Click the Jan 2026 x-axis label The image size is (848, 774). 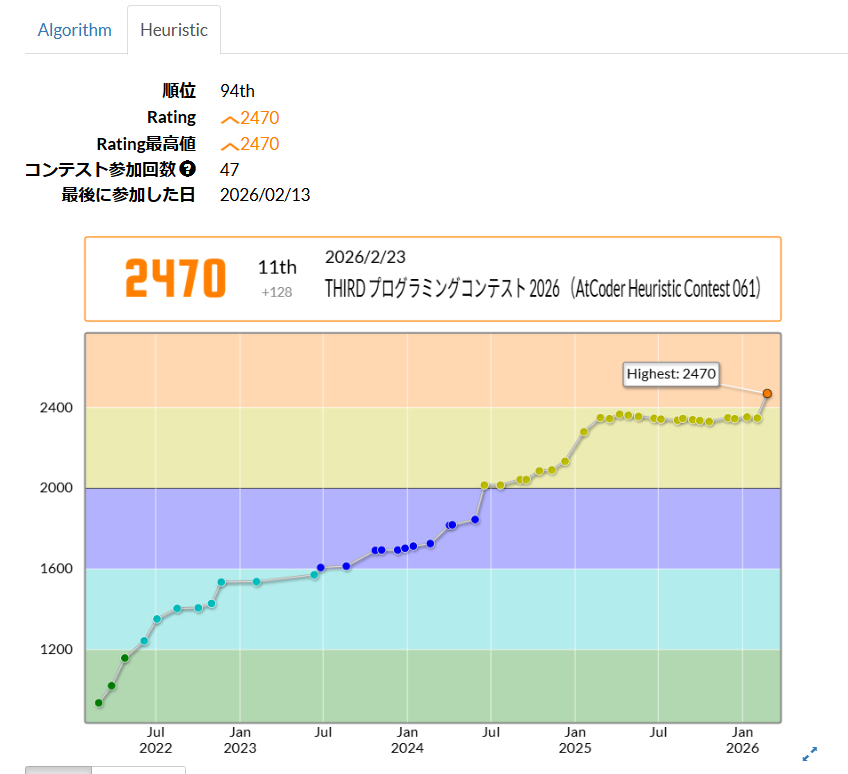(743, 740)
